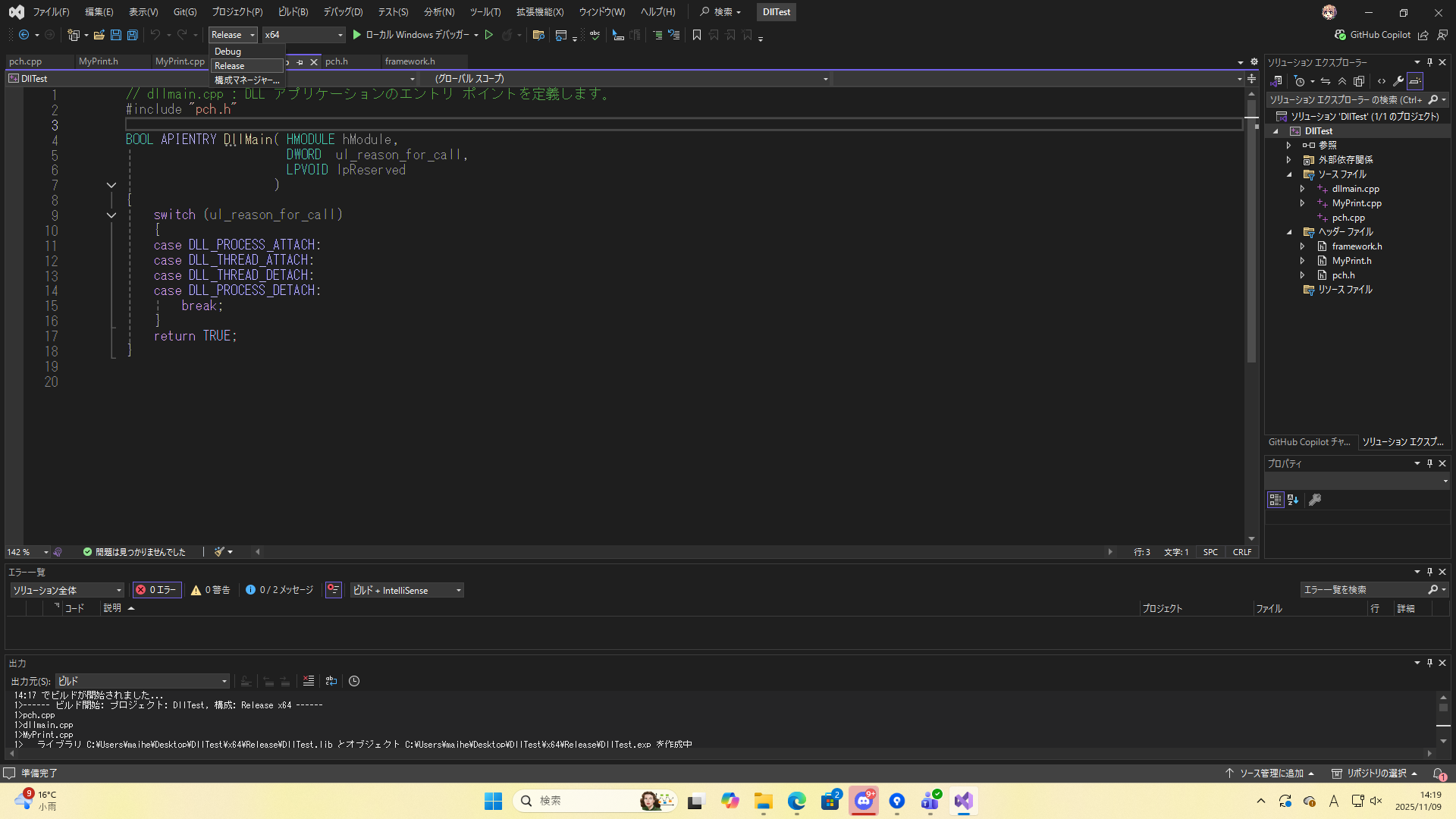This screenshot has width=1456, height=819.
Task: Open the x64 platform dropdown
Action: [303, 35]
